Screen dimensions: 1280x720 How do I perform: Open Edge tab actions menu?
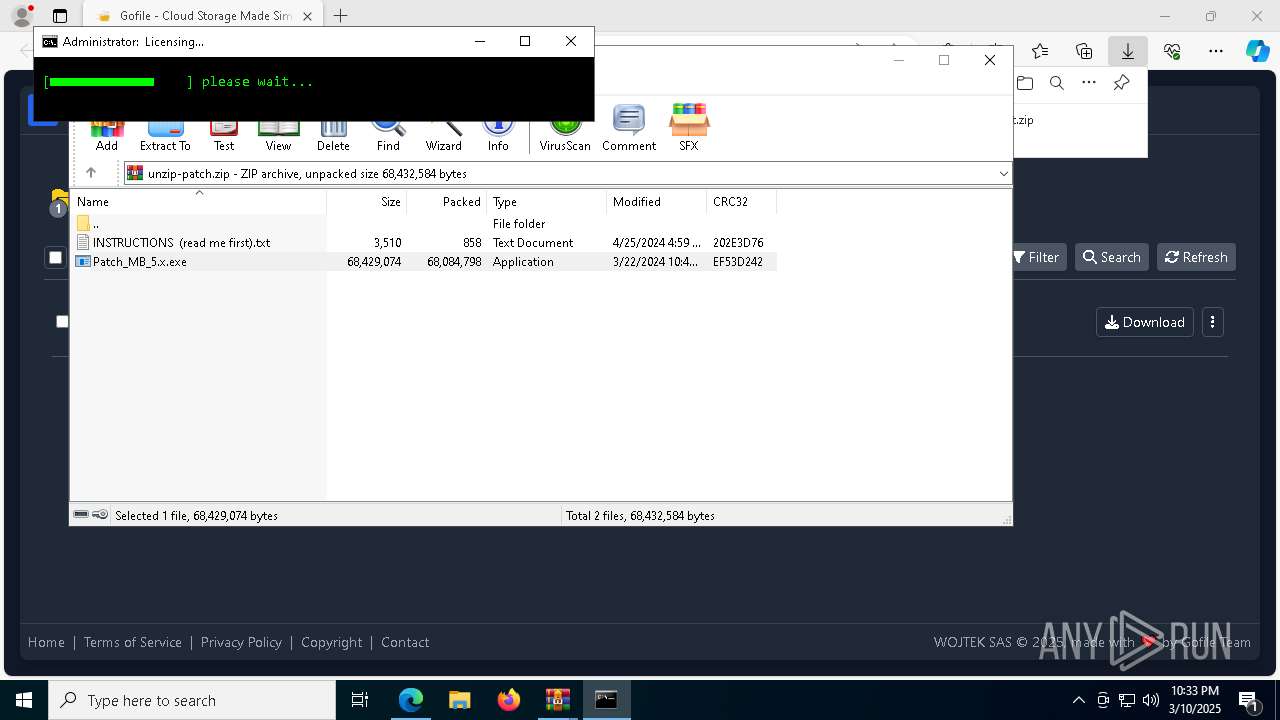click(x=60, y=16)
